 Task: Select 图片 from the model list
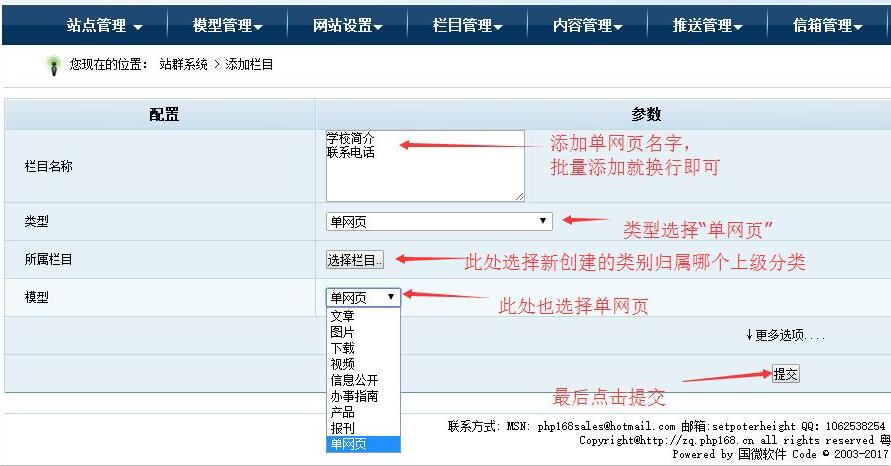[x=363, y=332]
